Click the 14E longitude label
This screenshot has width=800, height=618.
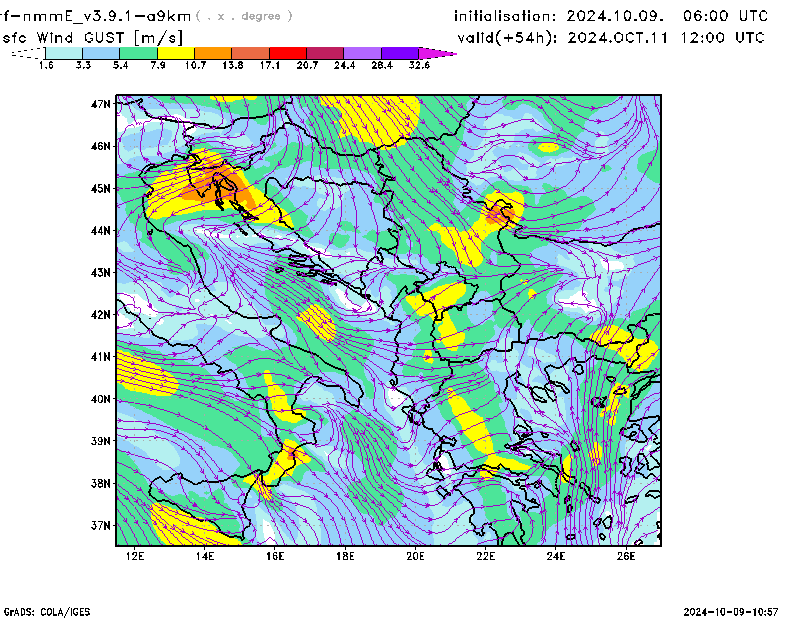coord(205,556)
